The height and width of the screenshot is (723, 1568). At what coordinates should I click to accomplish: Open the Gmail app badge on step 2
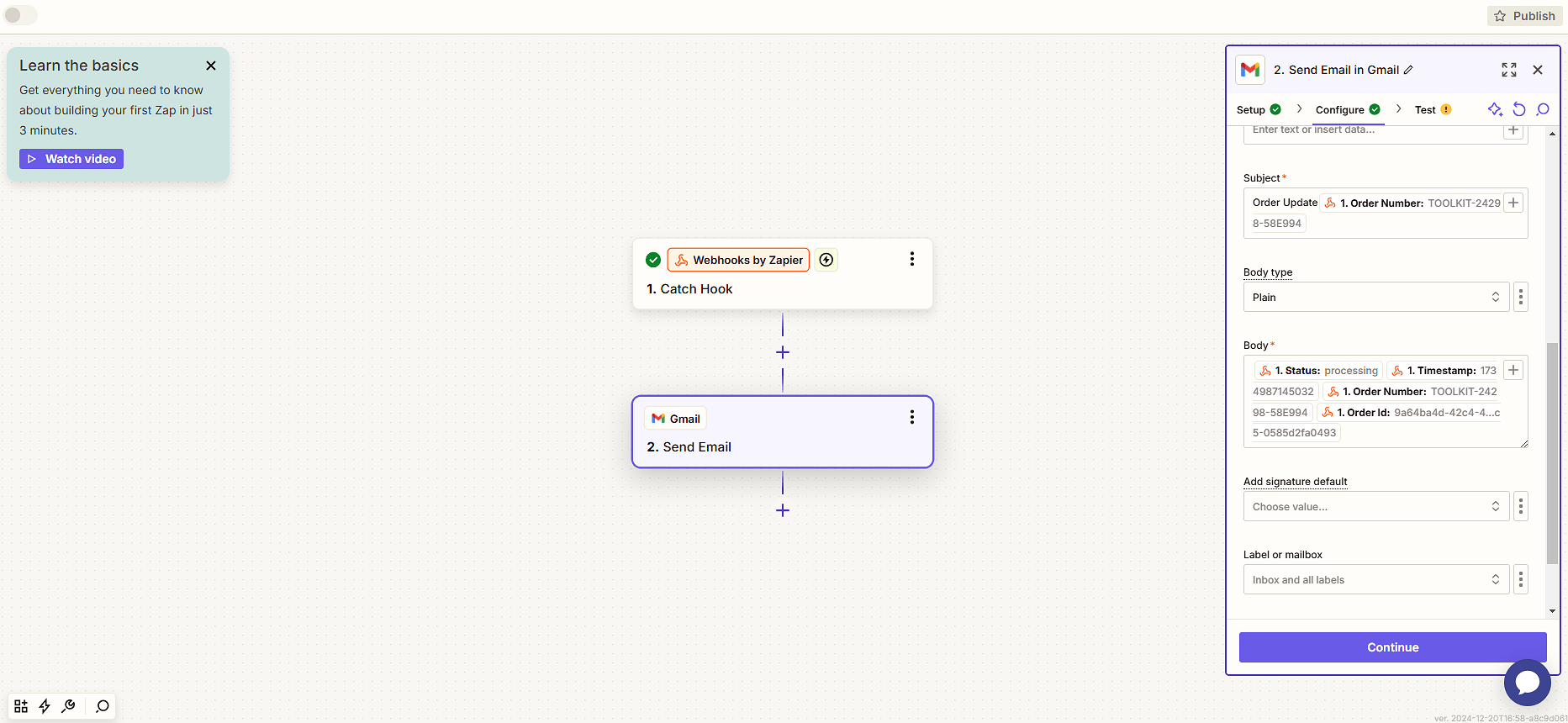tap(676, 419)
